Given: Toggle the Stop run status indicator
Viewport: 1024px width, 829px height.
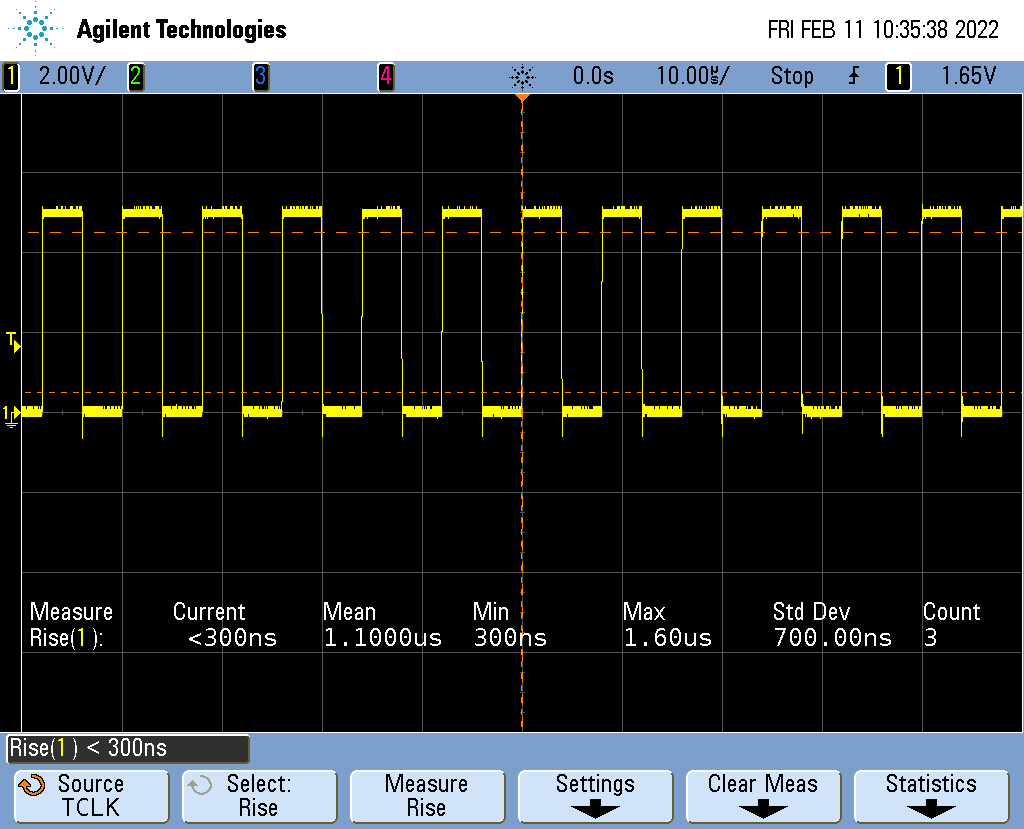Looking at the screenshot, I should (x=791, y=76).
